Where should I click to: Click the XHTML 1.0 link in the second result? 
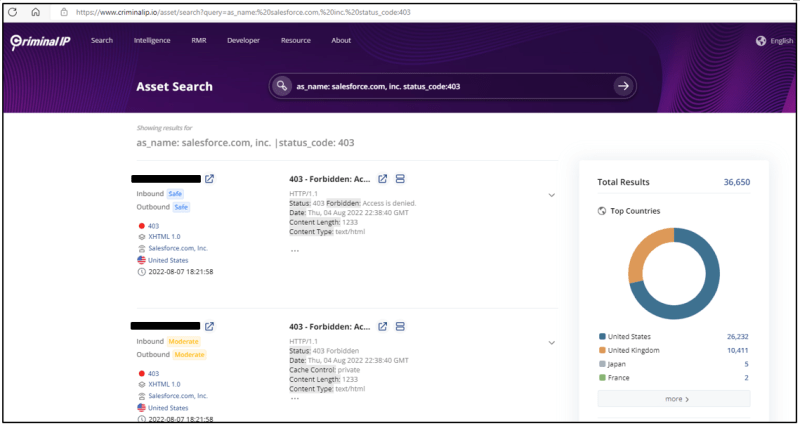click(164, 384)
